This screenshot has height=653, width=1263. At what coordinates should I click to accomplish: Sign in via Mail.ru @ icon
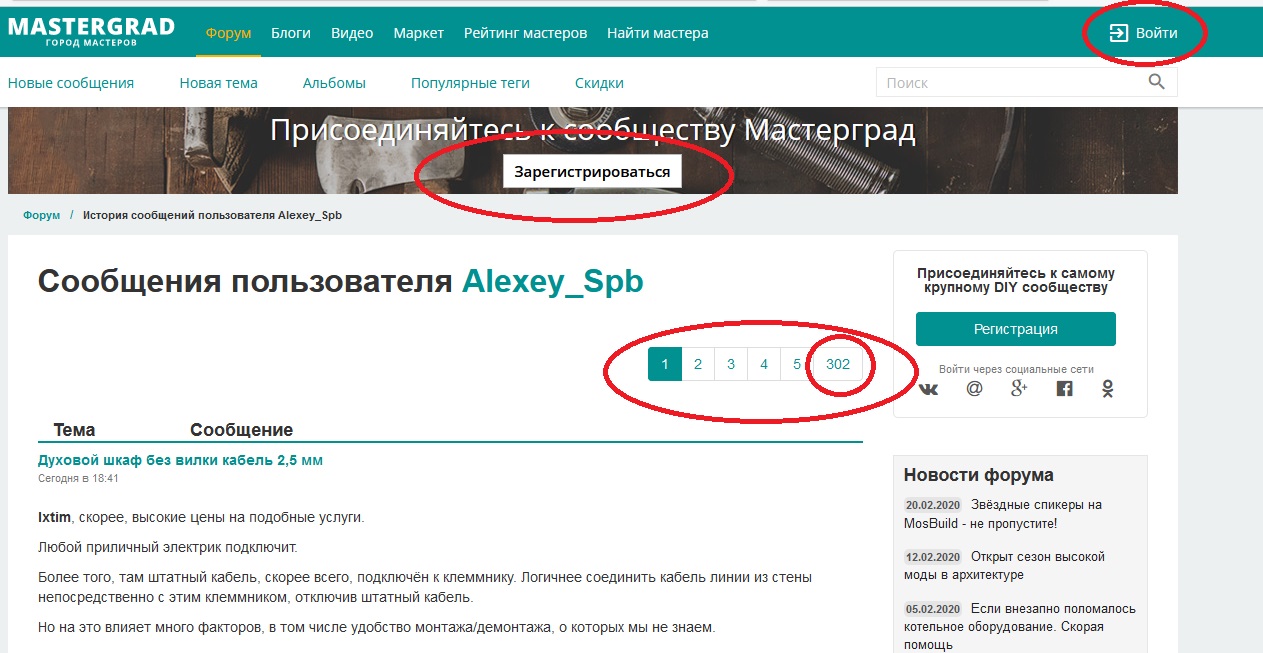tap(974, 389)
